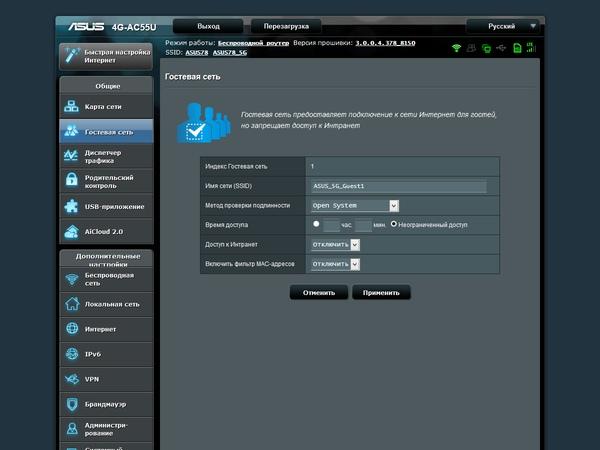600x450 pixels.
Task: Click the traffic manager graph icon
Action: [x=71, y=156]
